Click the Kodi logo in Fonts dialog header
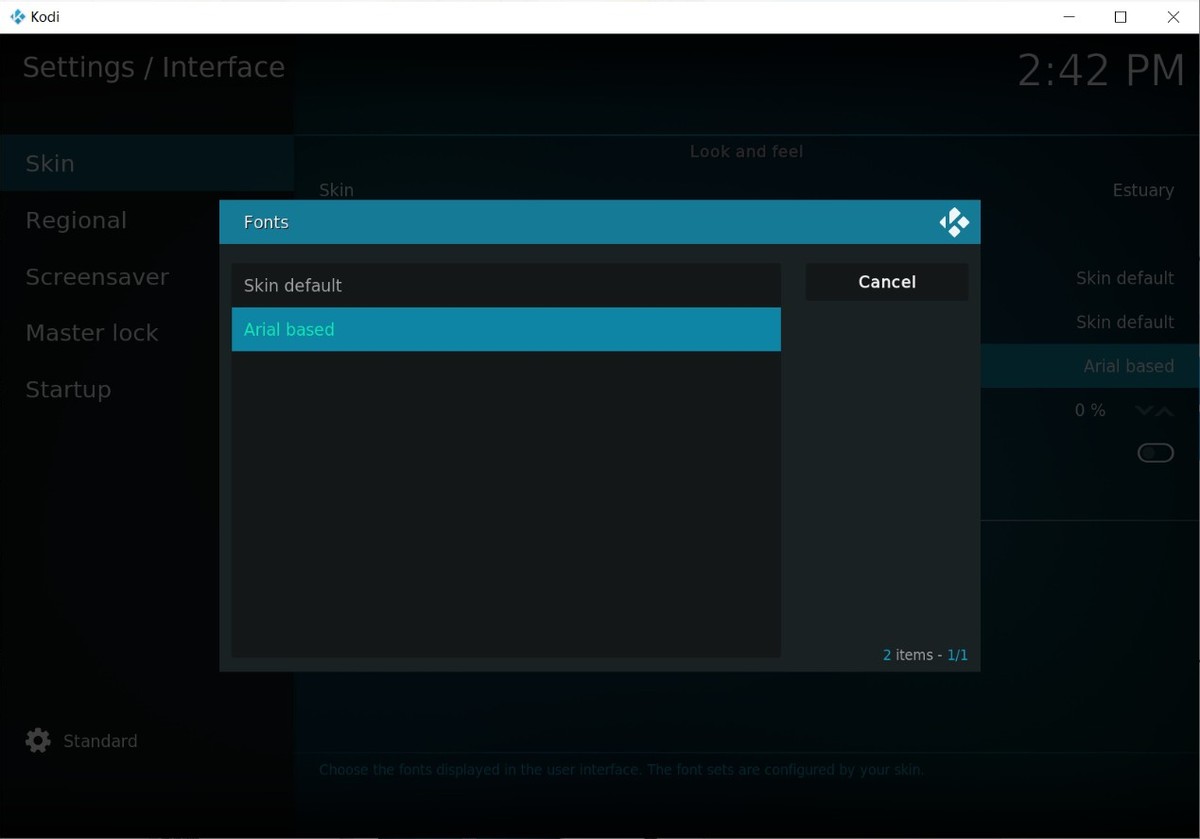 pyautogui.click(x=954, y=222)
